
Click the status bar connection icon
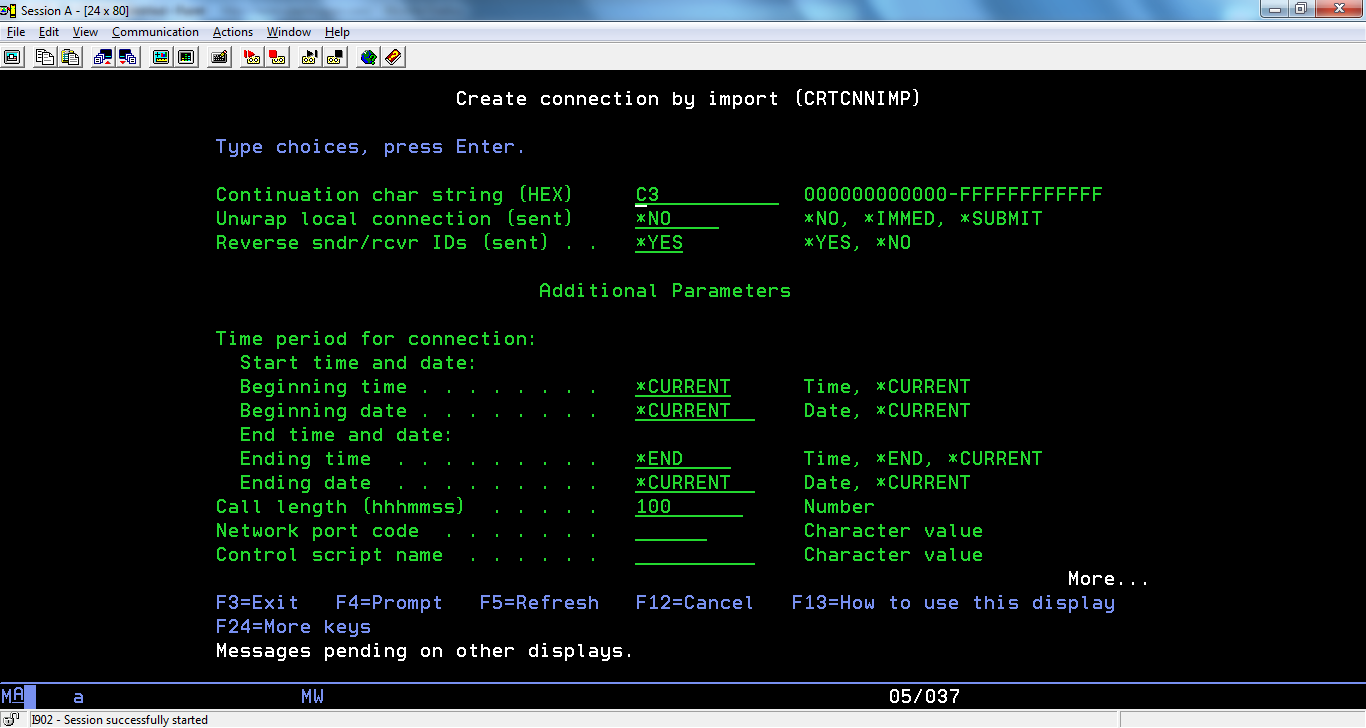click(x=12, y=719)
